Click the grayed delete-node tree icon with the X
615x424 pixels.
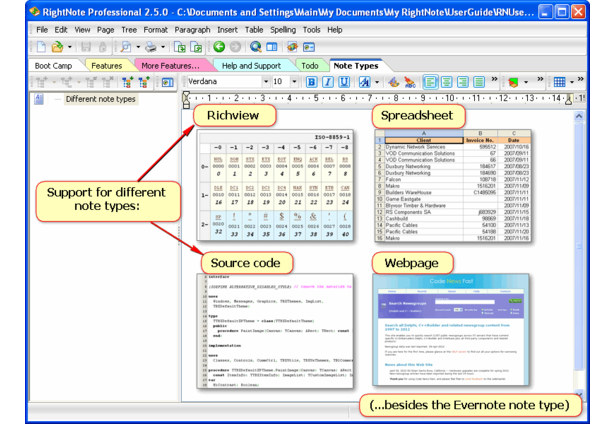[x=107, y=82]
